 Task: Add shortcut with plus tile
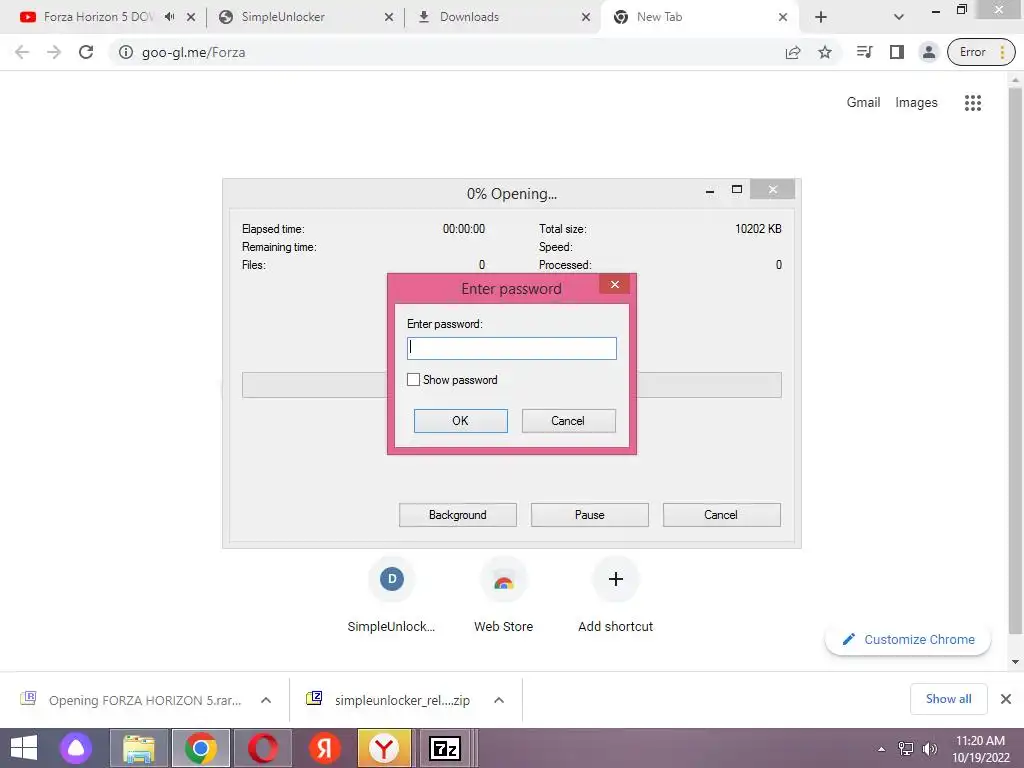tap(616, 595)
